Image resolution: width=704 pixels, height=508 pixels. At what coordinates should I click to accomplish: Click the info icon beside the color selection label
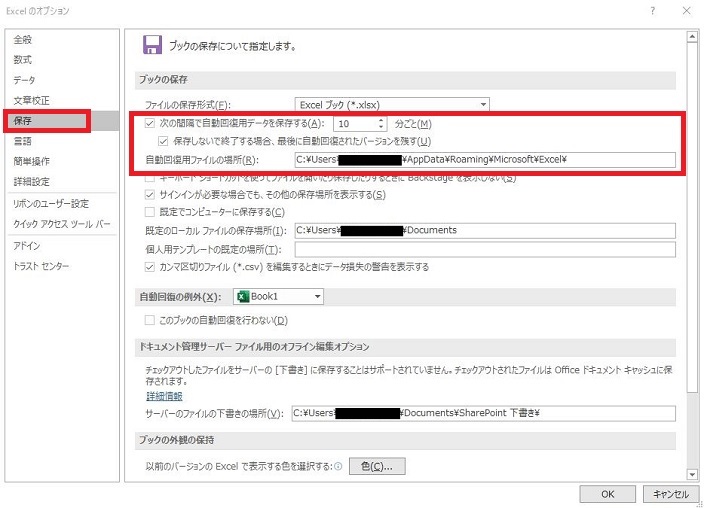[339, 466]
